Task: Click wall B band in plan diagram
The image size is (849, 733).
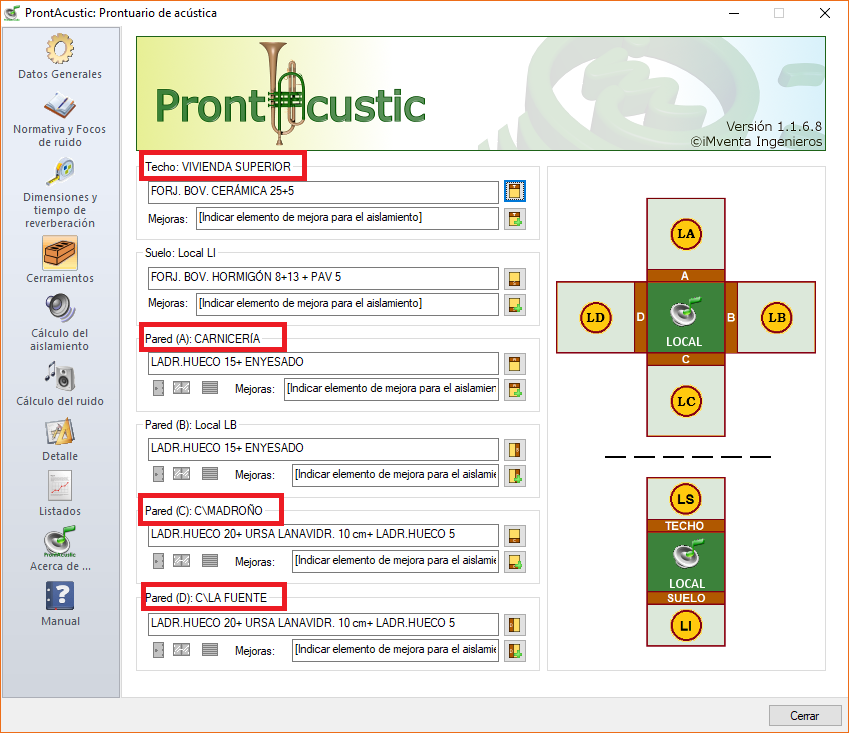Action: pos(731,317)
